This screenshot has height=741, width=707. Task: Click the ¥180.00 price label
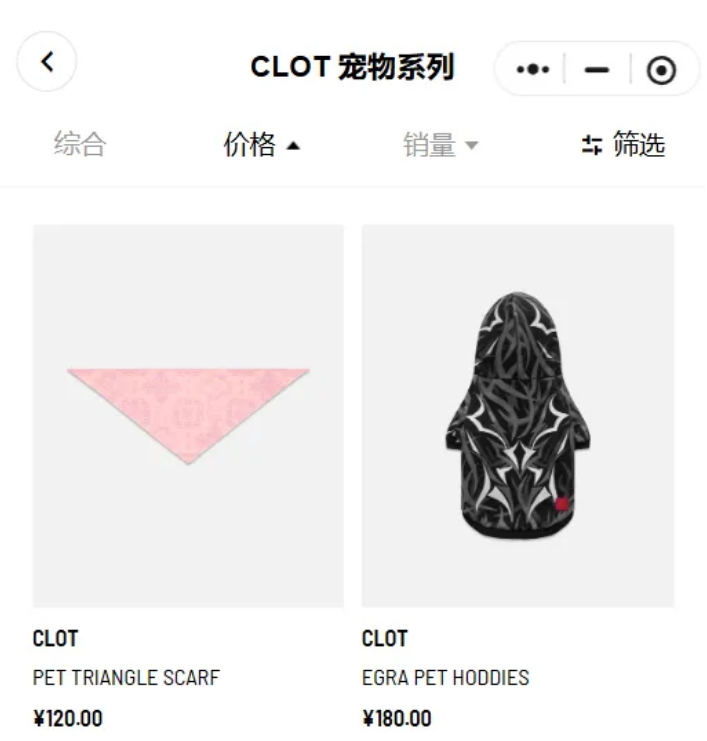click(x=397, y=718)
